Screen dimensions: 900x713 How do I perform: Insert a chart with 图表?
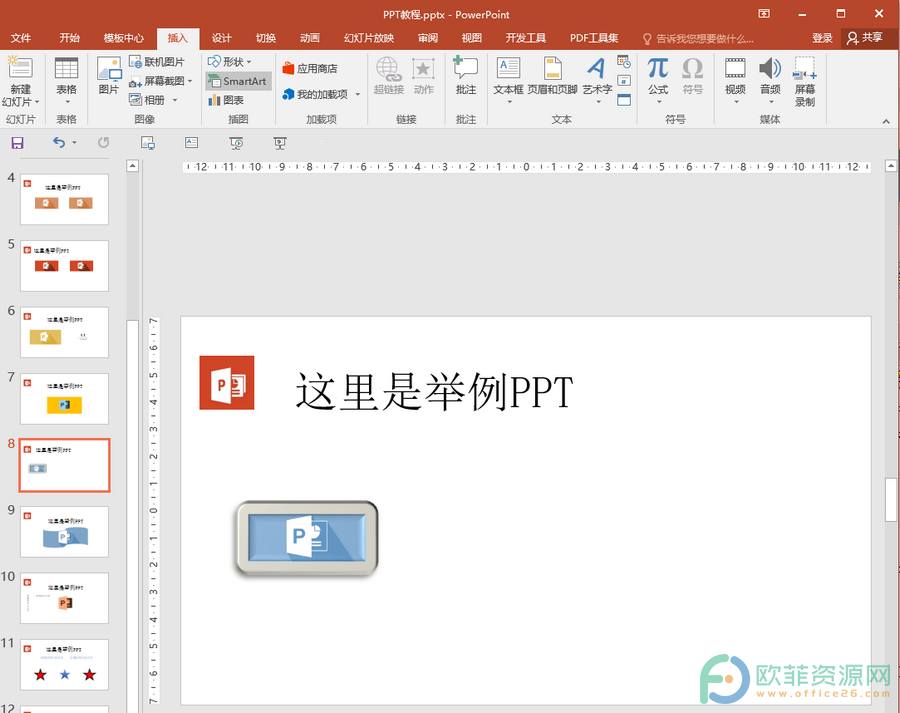click(226, 100)
